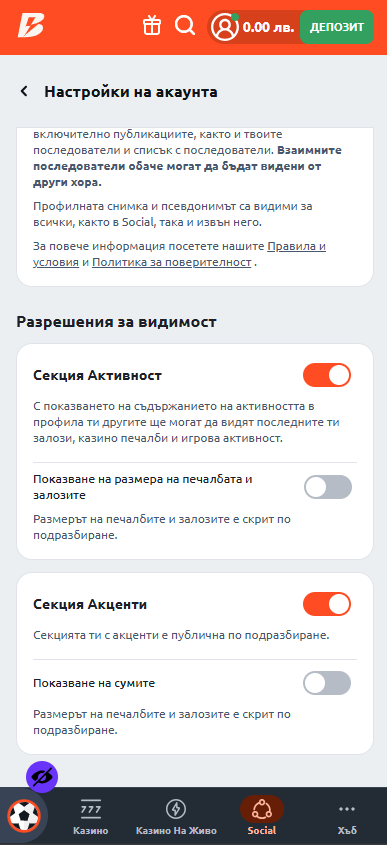Image resolution: width=387 pixels, height=845 pixels.
Task: Tap the soccer ball sports icon
Action: pos(24,815)
